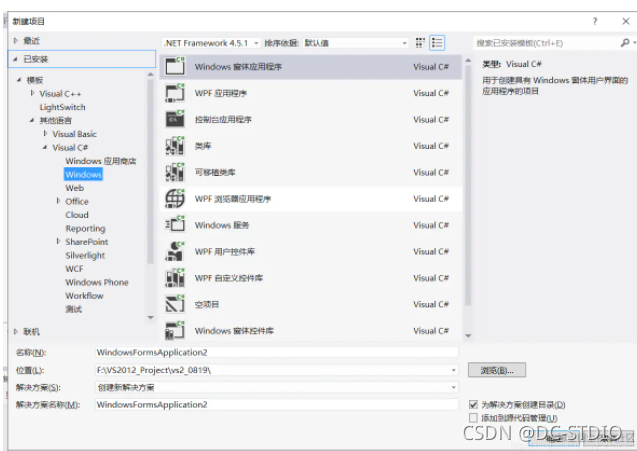Expand the Visual Basic tree node
The width and height of the screenshot is (637, 451).
[46, 134]
